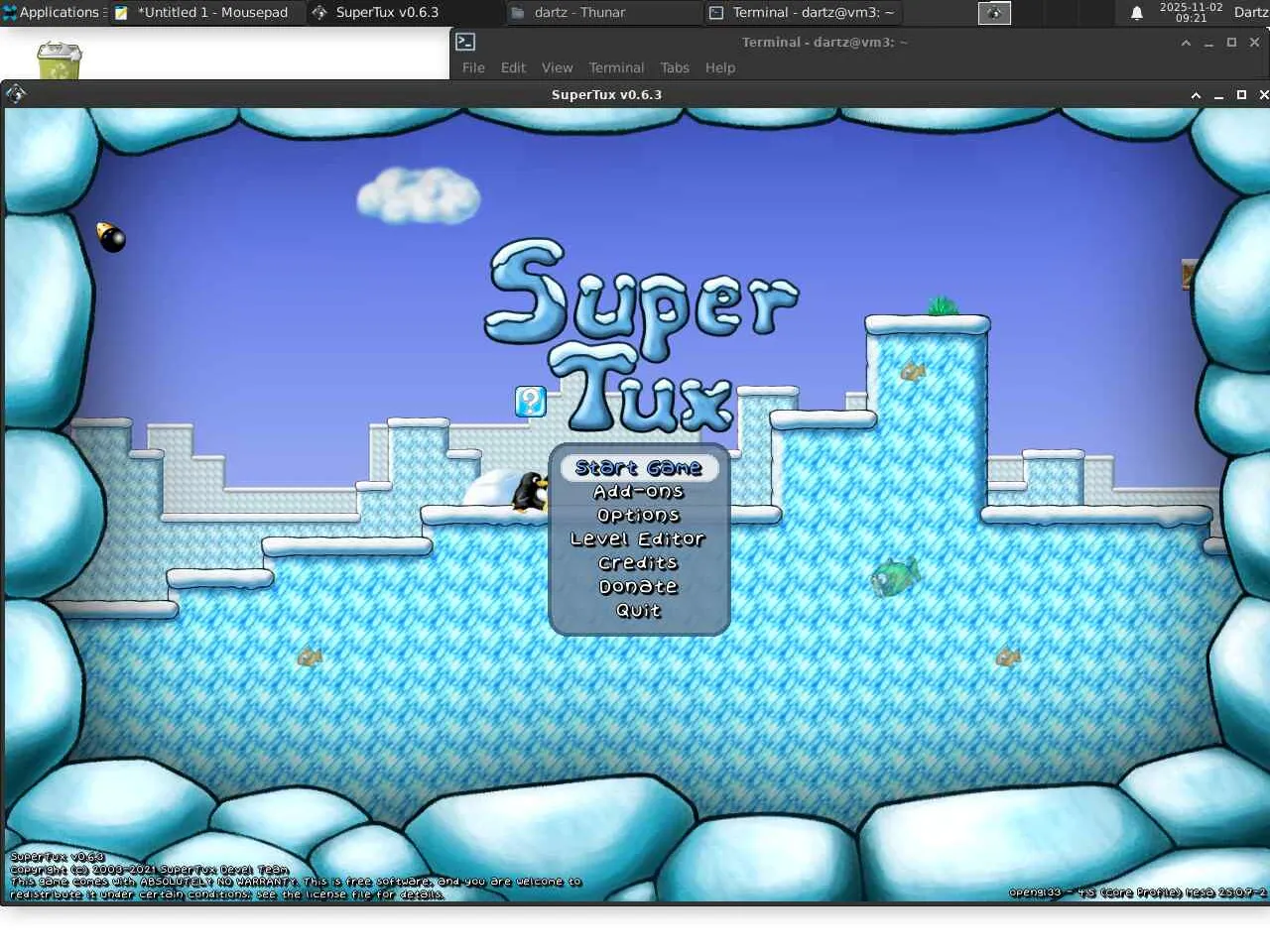Viewport: 1270px width, 952px height.
Task: Launch the Level Editor from the SuperTux menu
Action: tap(638, 538)
